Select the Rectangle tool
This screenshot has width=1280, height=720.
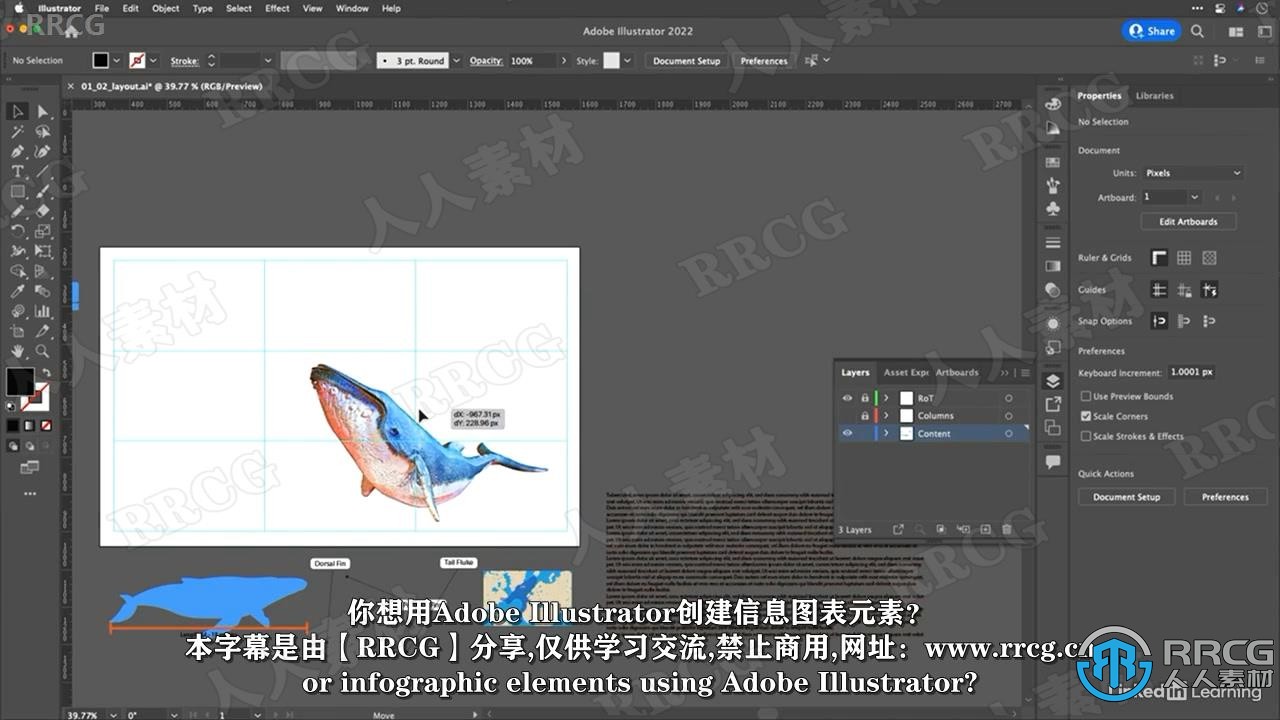17,191
